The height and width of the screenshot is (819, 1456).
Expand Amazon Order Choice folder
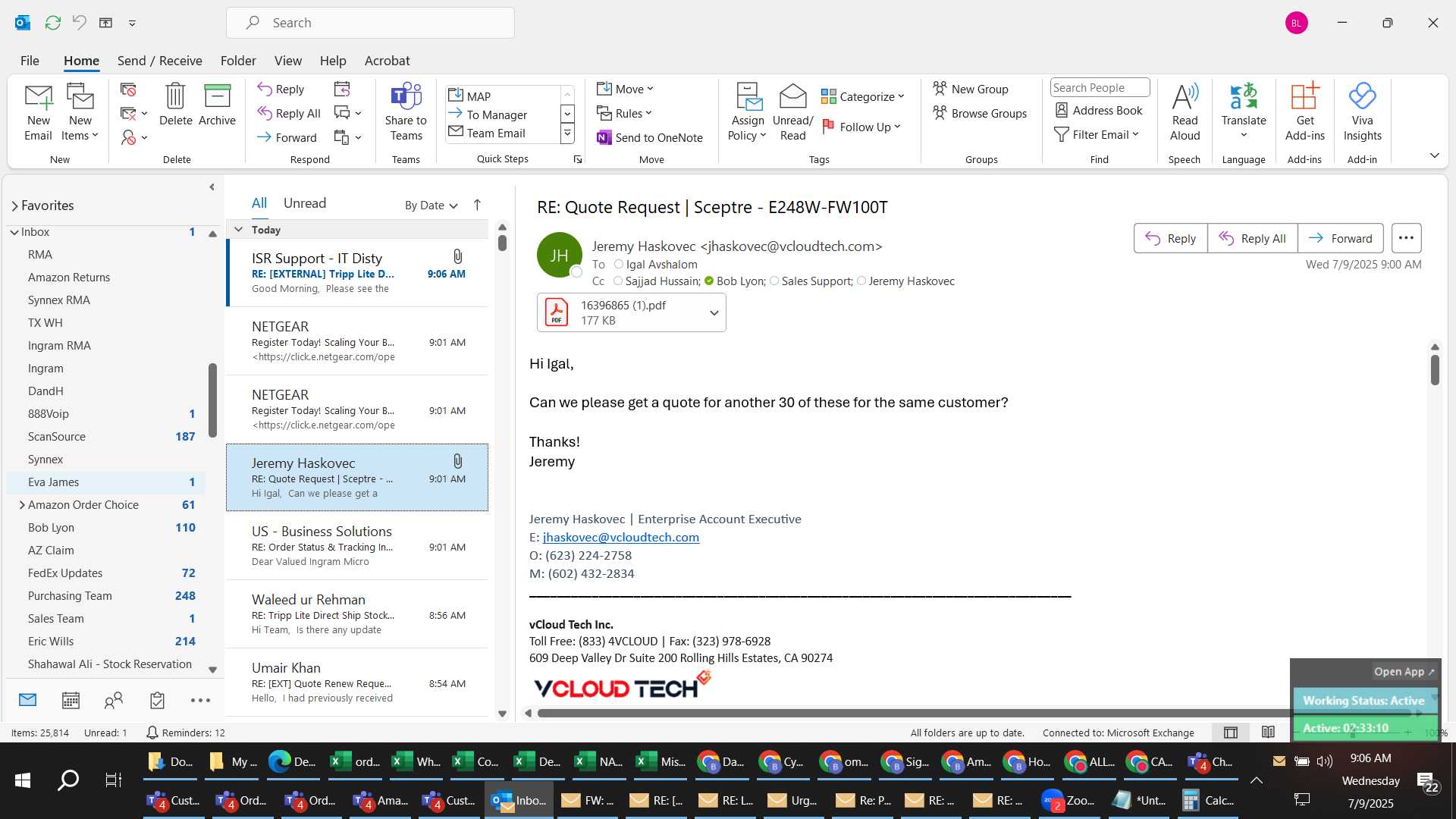coord(21,505)
